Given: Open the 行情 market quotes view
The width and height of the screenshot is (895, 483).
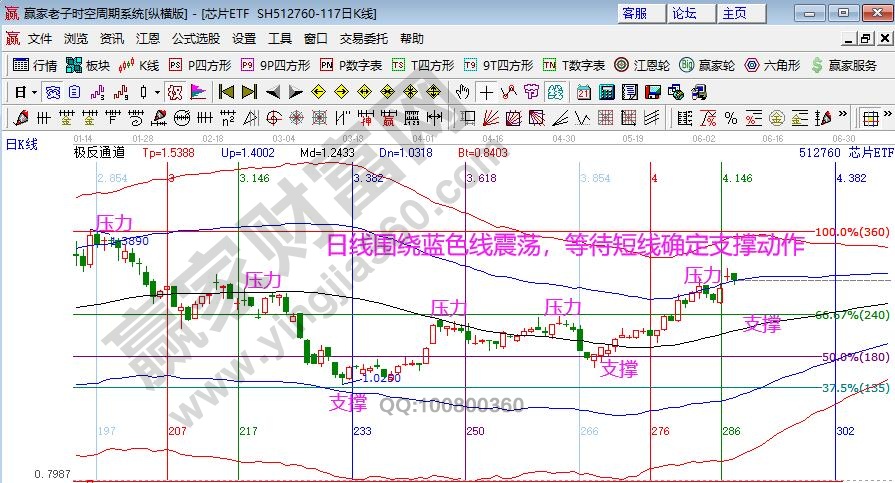Looking at the screenshot, I should pos(35,65).
